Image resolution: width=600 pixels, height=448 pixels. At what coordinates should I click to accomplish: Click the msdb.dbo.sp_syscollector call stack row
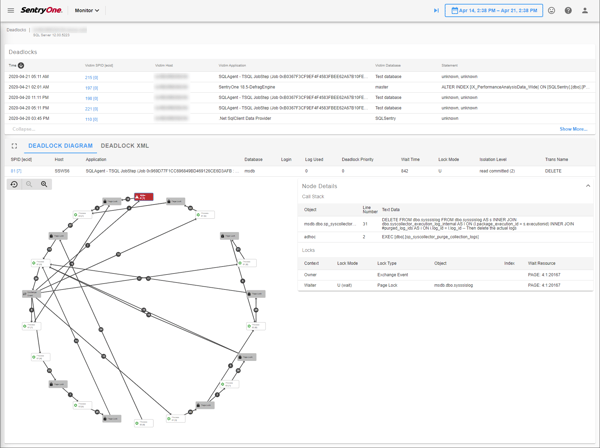[446, 224]
